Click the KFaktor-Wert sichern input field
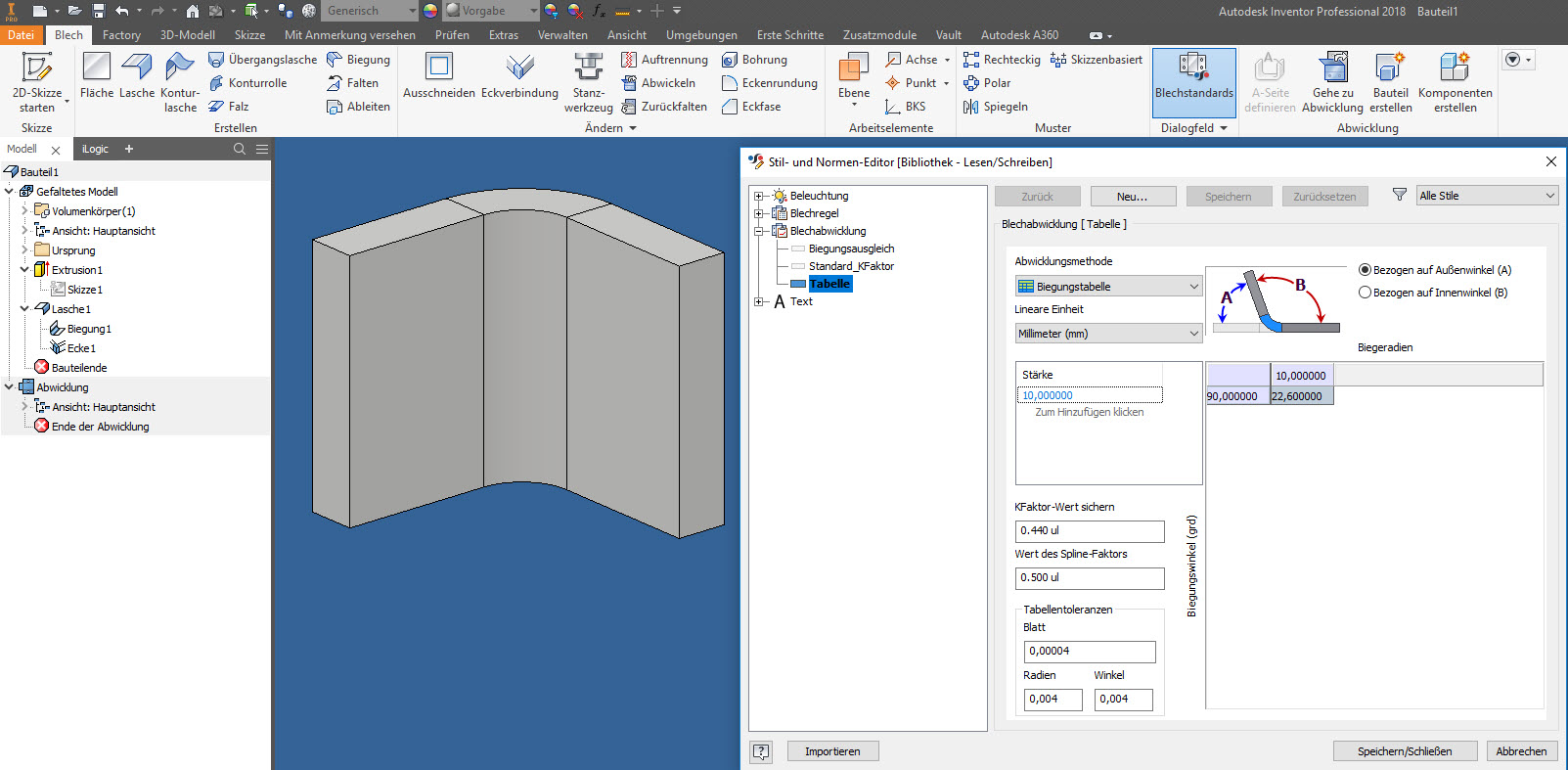 coord(1089,530)
